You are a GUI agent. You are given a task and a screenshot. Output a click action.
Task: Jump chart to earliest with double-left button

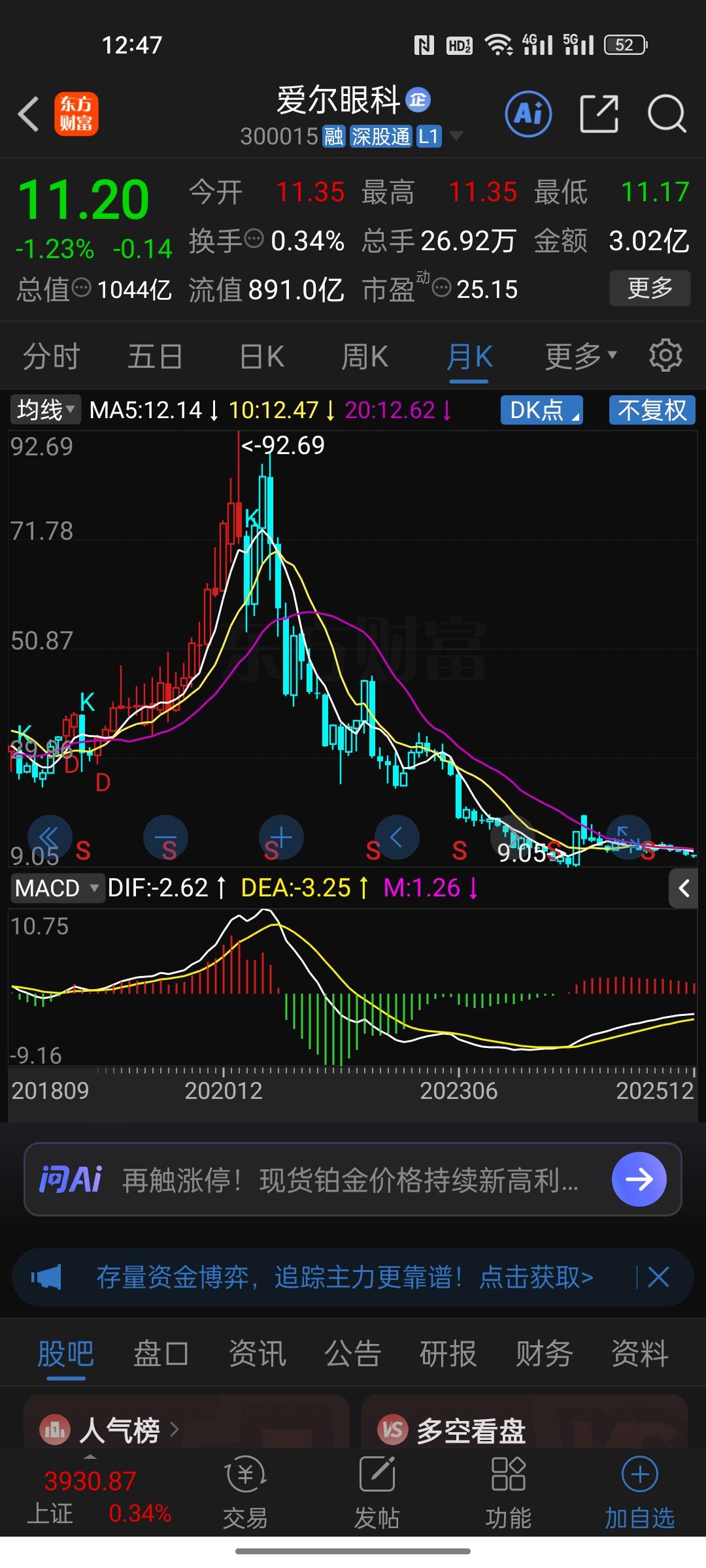point(49,837)
